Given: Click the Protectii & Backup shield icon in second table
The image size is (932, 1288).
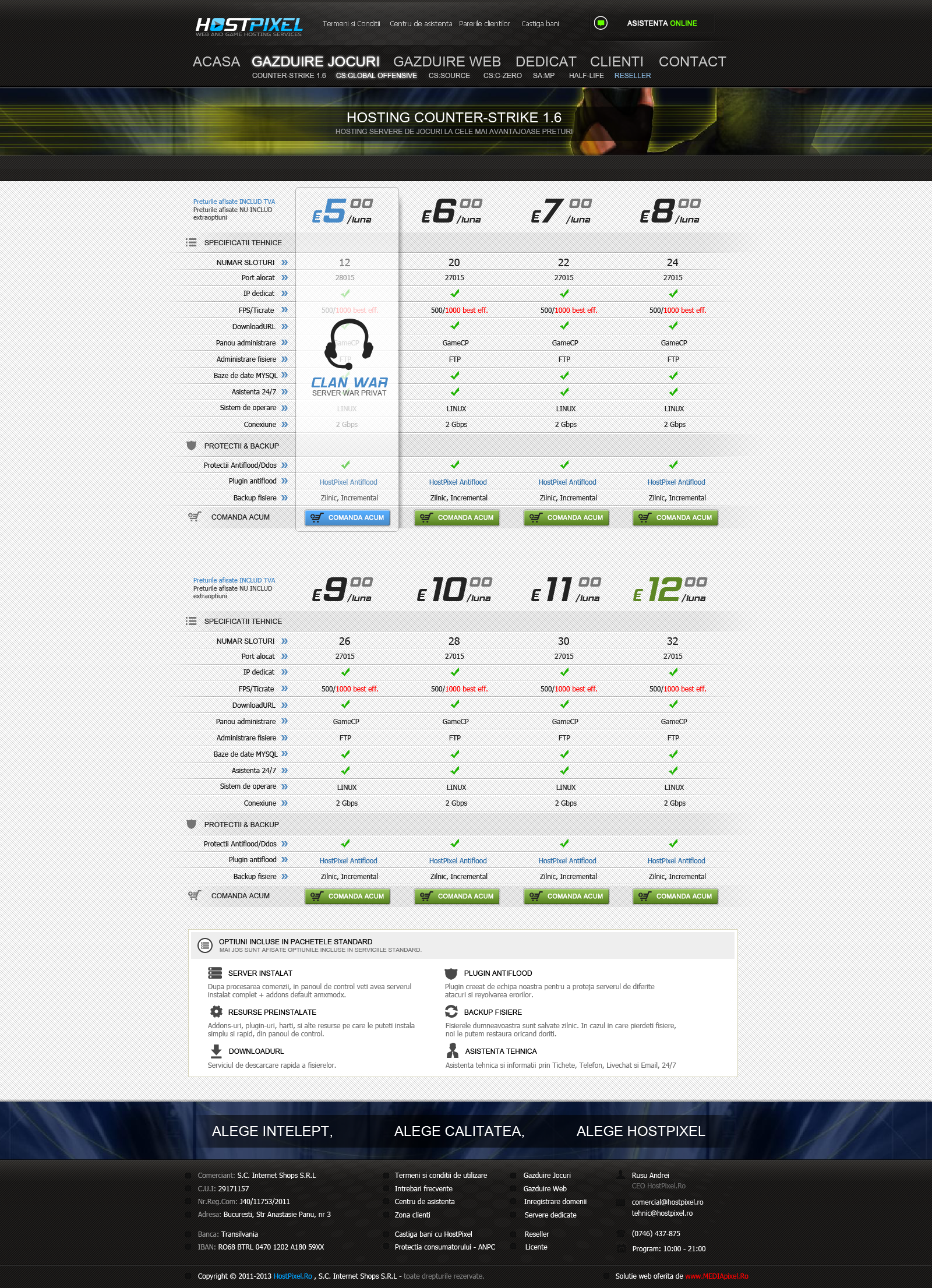Looking at the screenshot, I should 191,824.
